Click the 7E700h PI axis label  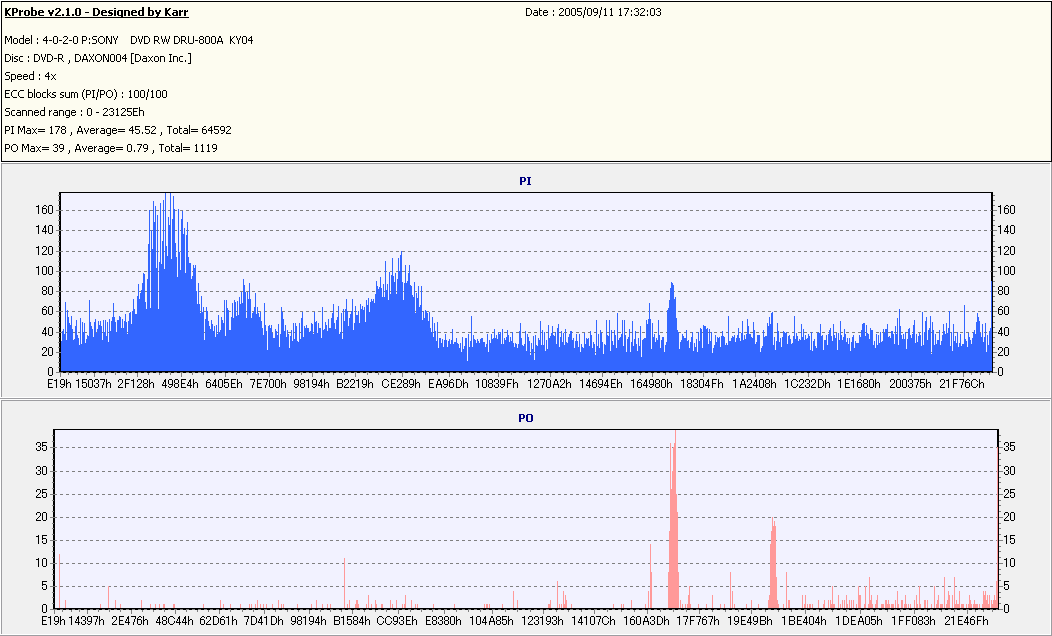tap(268, 384)
